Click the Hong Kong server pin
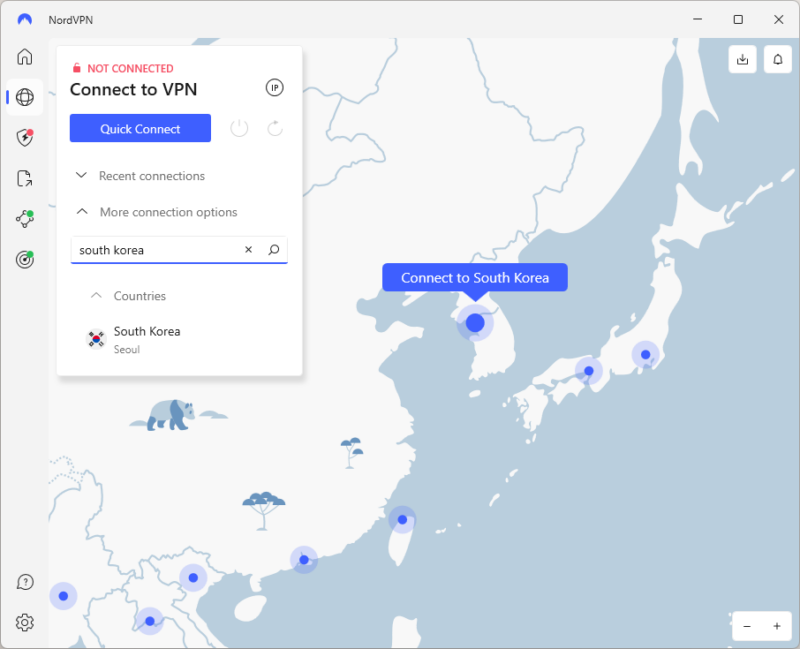 coord(304,560)
